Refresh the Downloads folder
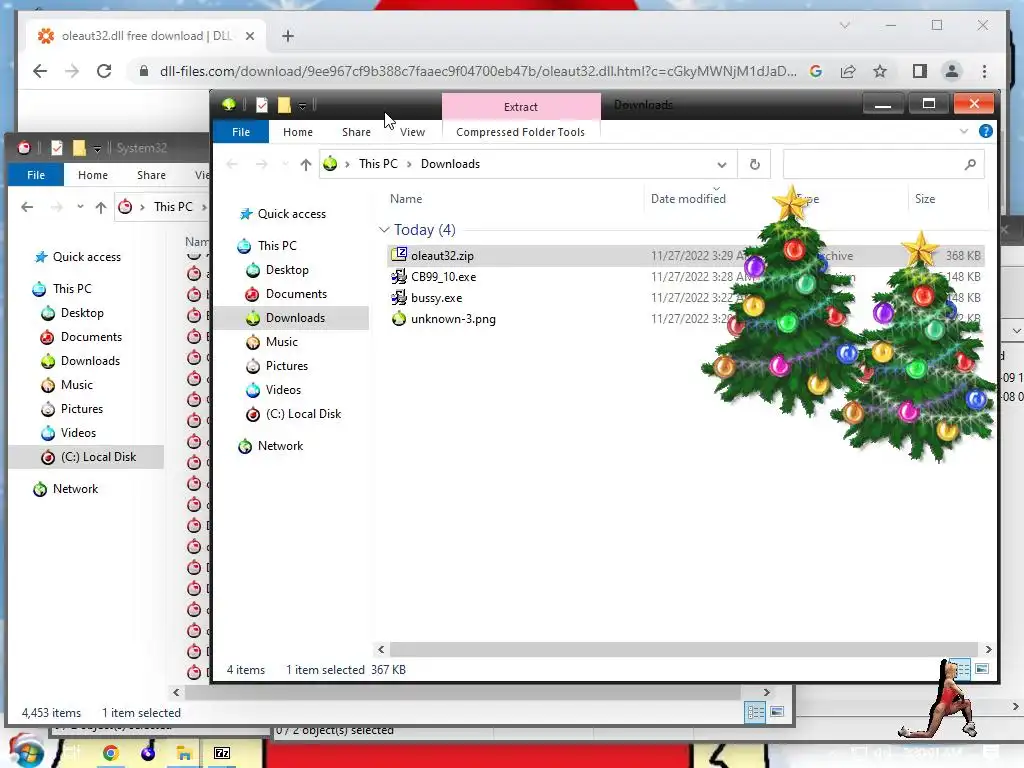The width and height of the screenshot is (1024, 768). coord(754,164)
